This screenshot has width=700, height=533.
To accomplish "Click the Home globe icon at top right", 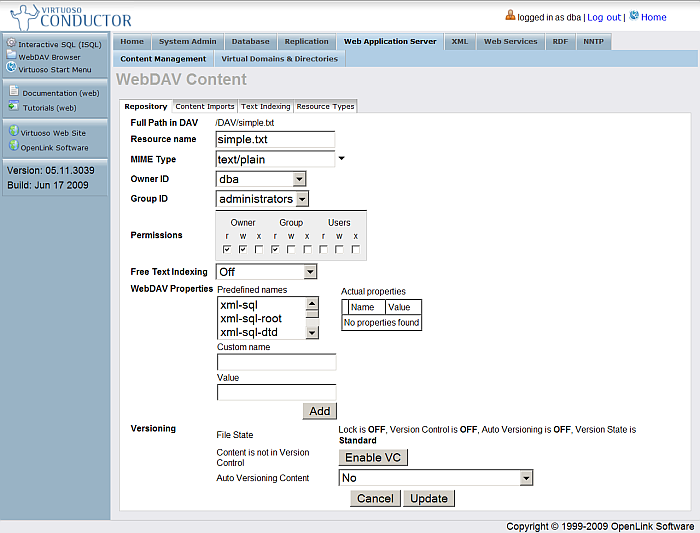I will tap(634, 17).
